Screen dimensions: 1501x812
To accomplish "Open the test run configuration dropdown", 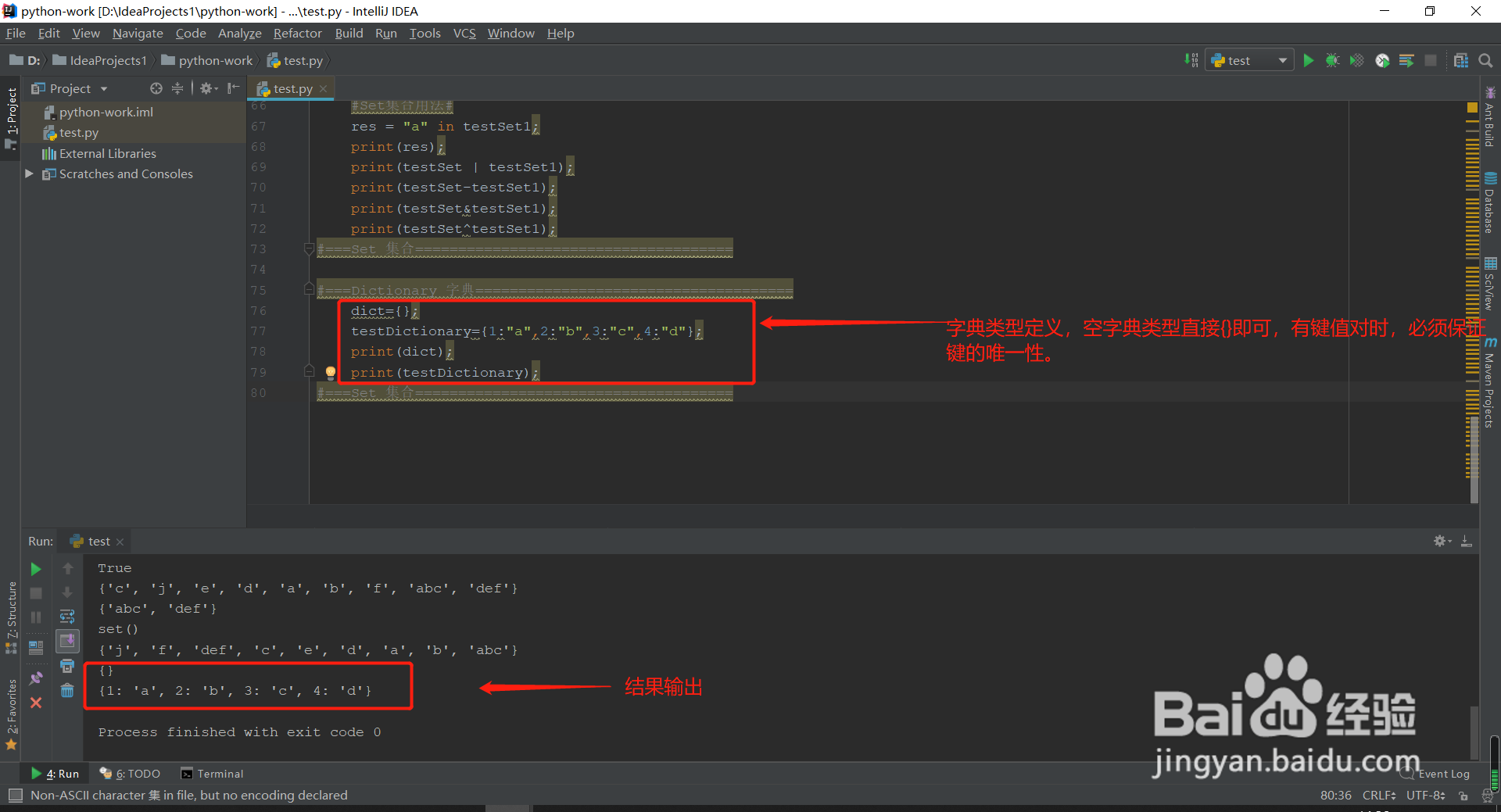I will (x=1249, y=60).
